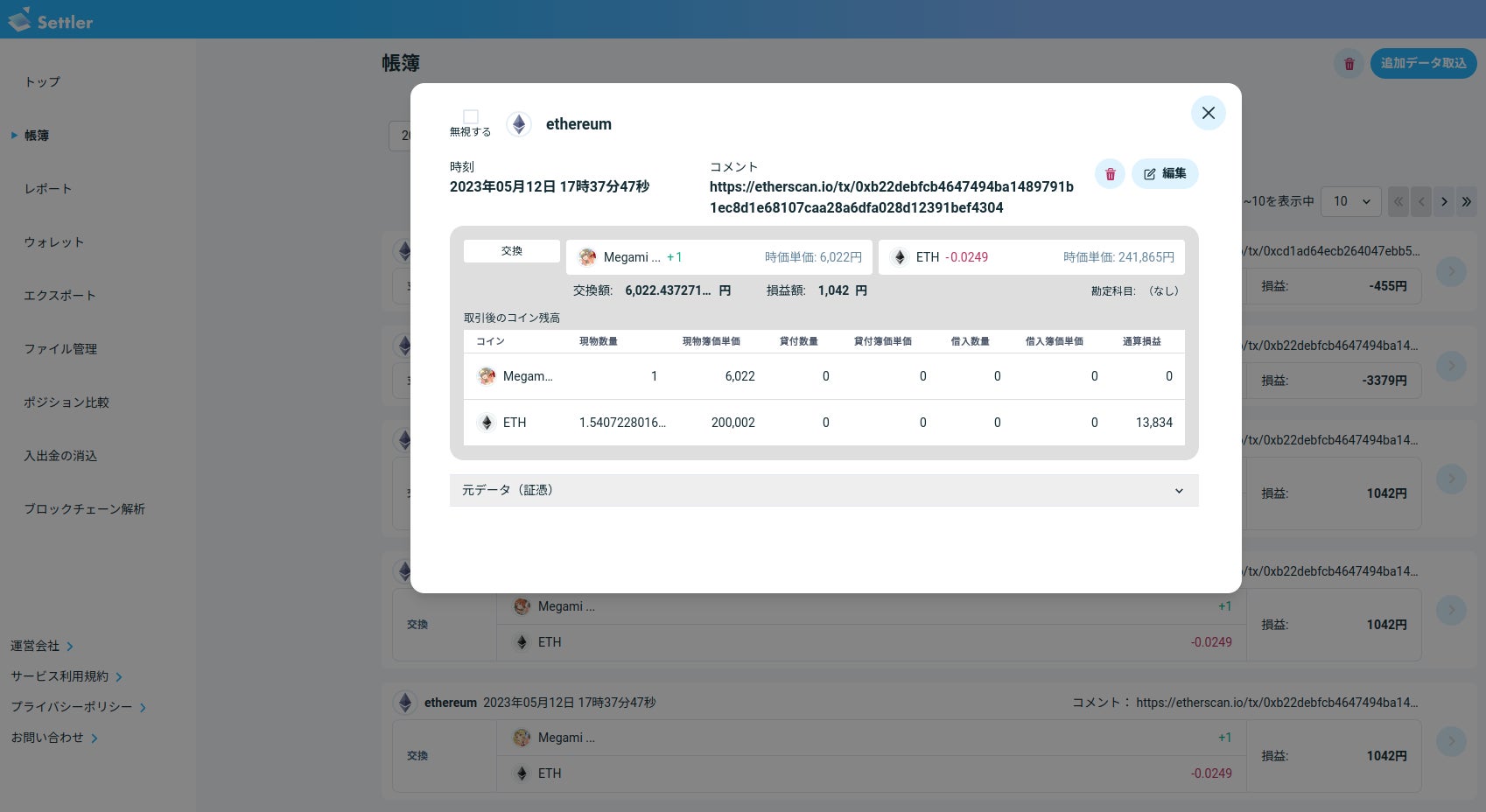Open ブロックチェーン解析 in the sidebar

[84, 508]
